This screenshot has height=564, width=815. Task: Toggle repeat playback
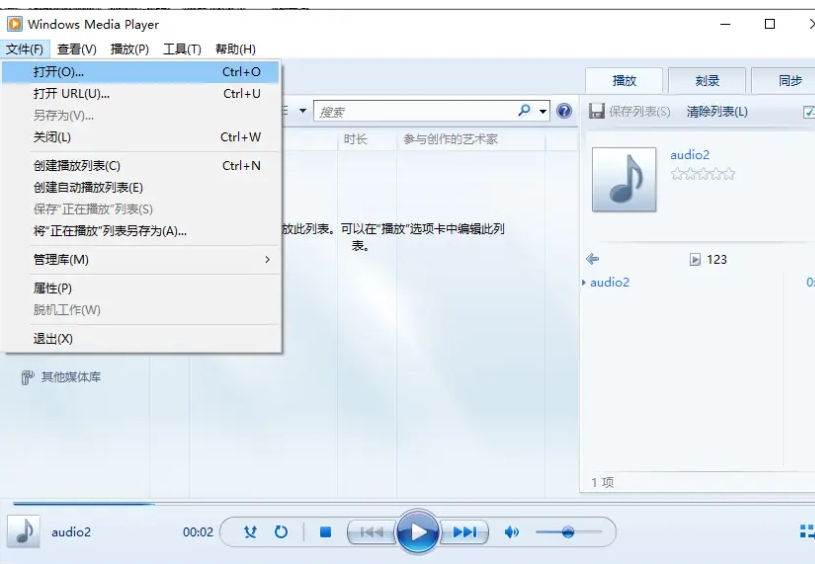(281, 532)
